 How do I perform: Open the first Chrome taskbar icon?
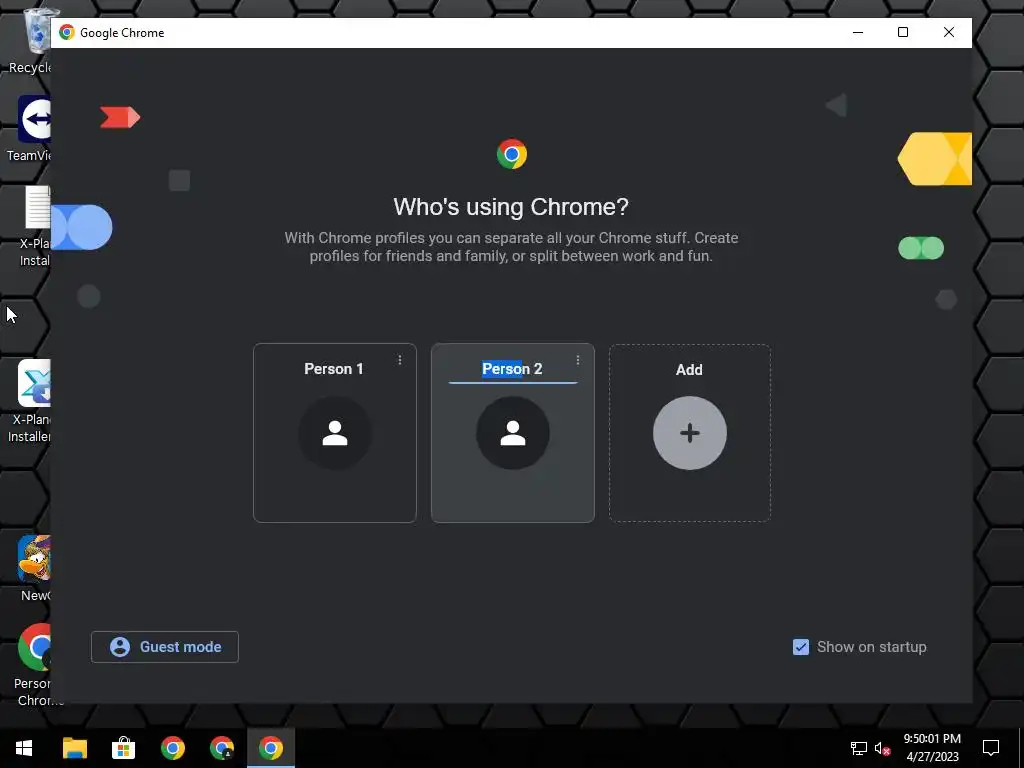tap(172, 748)
